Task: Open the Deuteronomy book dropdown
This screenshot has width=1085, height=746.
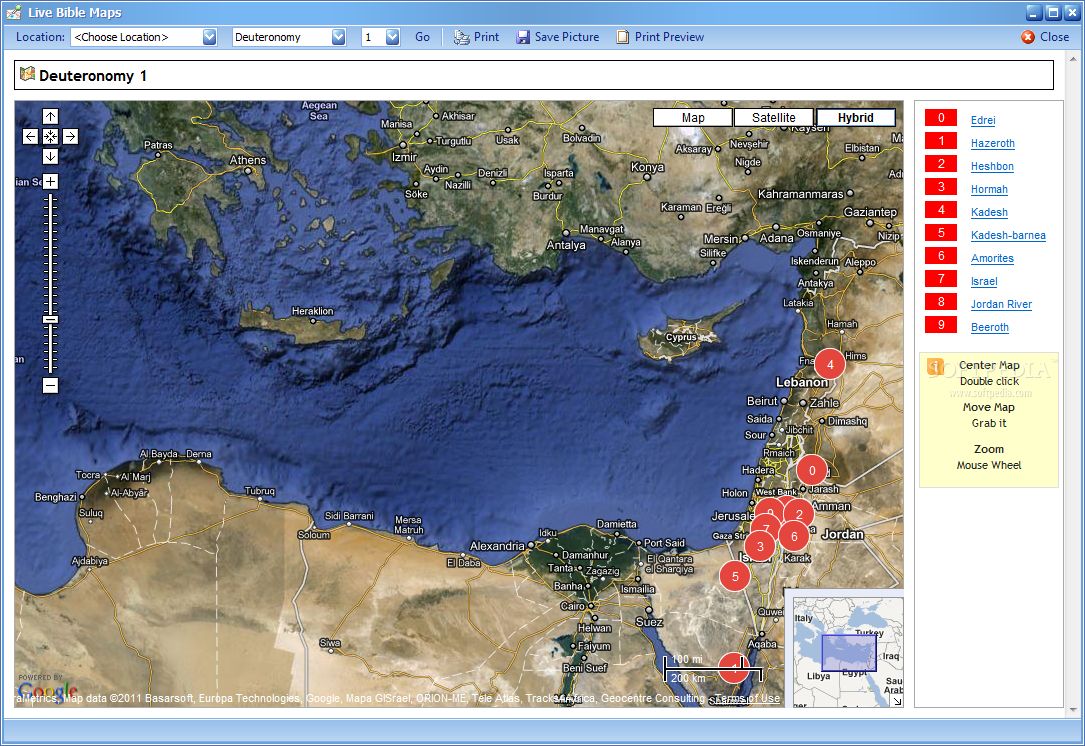Action: (x=338, y=37)
